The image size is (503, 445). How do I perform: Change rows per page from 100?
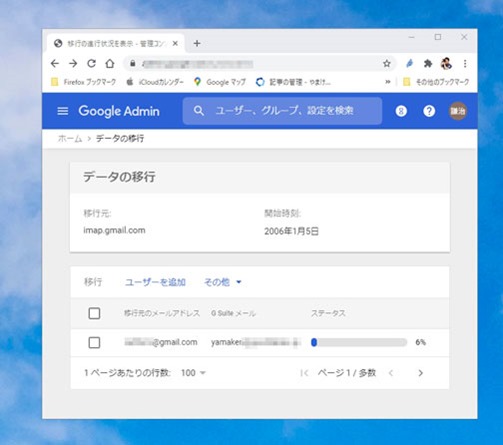[193, 373]
